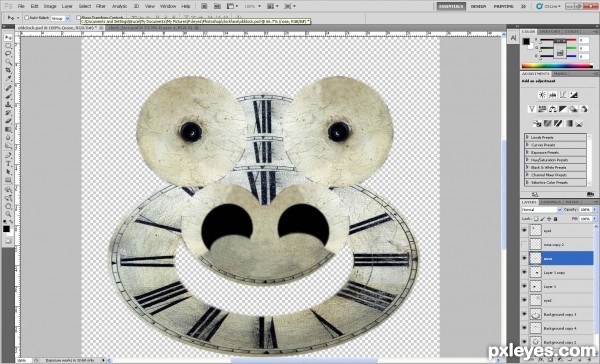
Task: Open the Filter menu
Action: (x=101, y=6)
